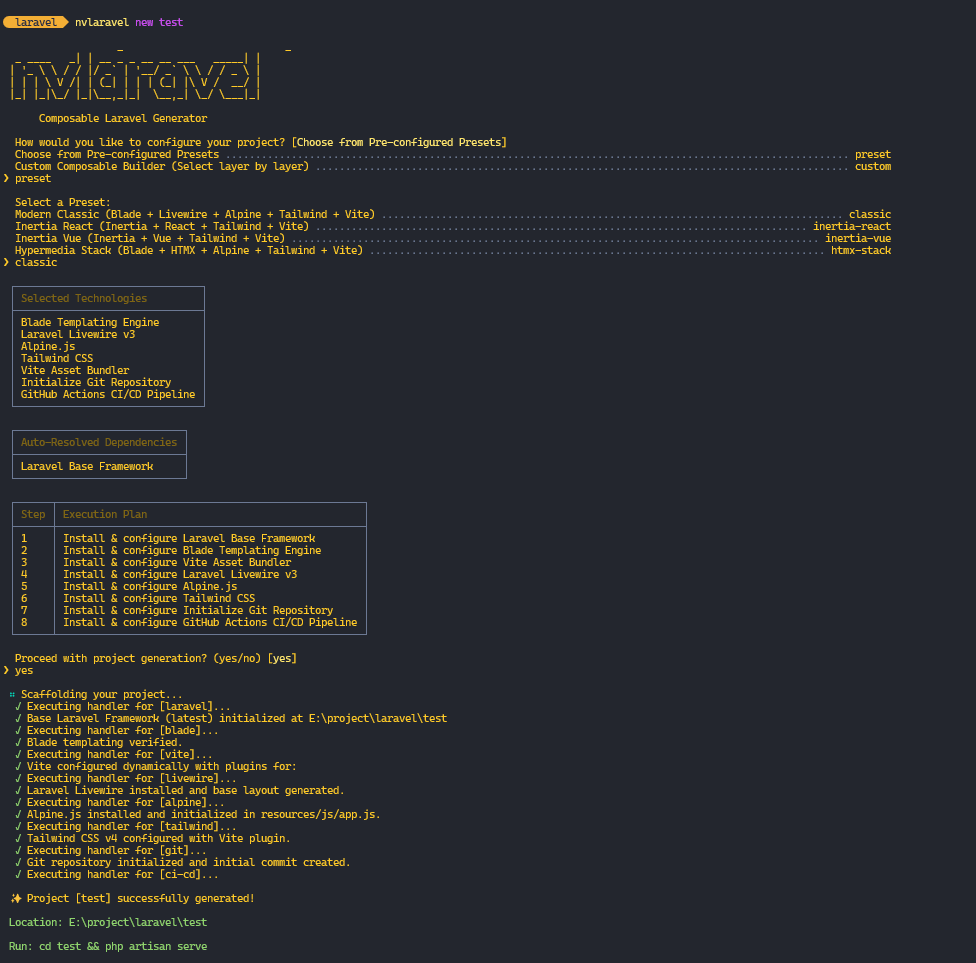Click the 'Execution Plan' table header
Image resolution: width=976 pixels, height=963 pixels.
pos(105,514)
